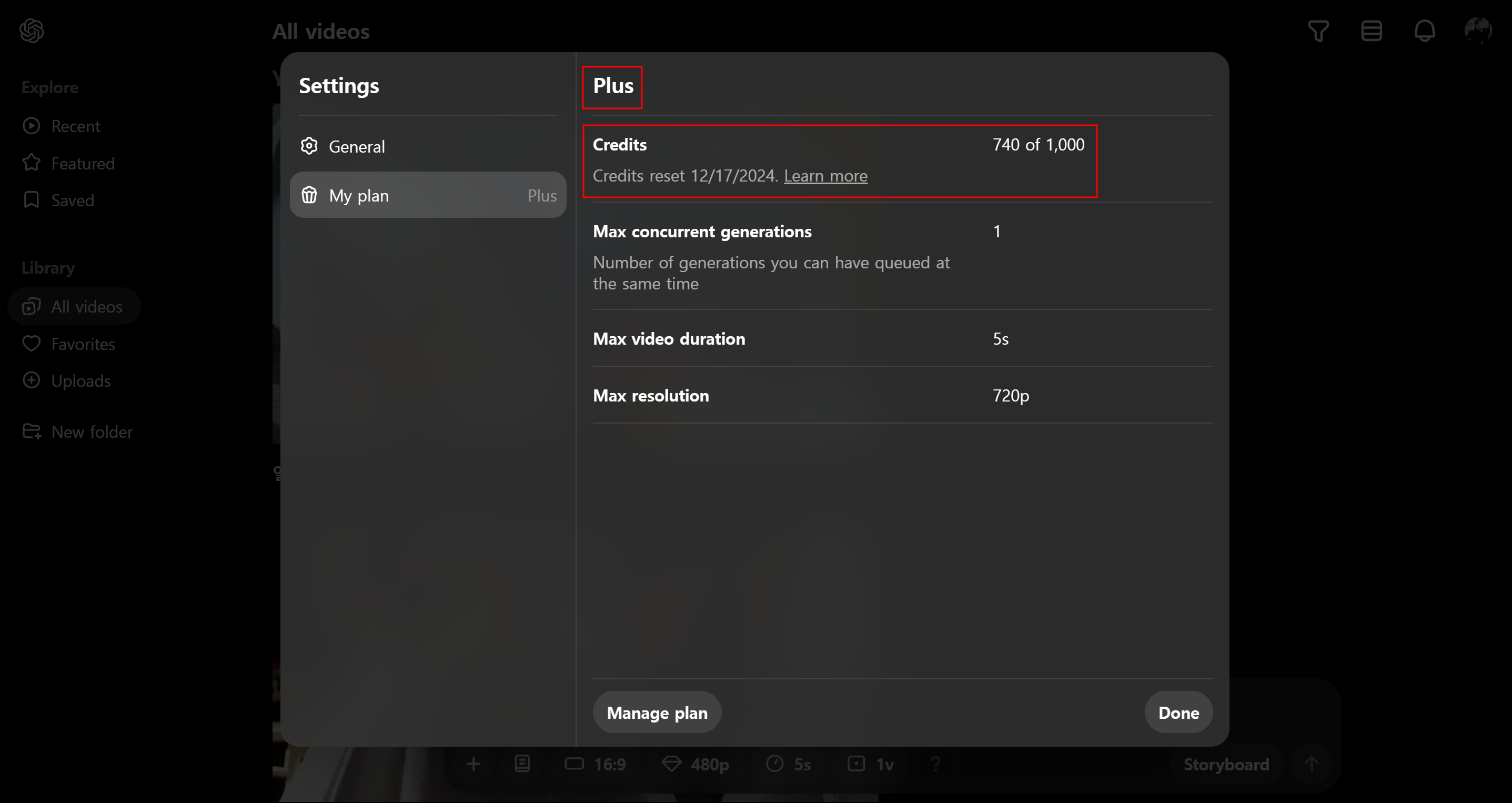
Task: Follow the Learn more credits link
Action: tap(825, 176)
